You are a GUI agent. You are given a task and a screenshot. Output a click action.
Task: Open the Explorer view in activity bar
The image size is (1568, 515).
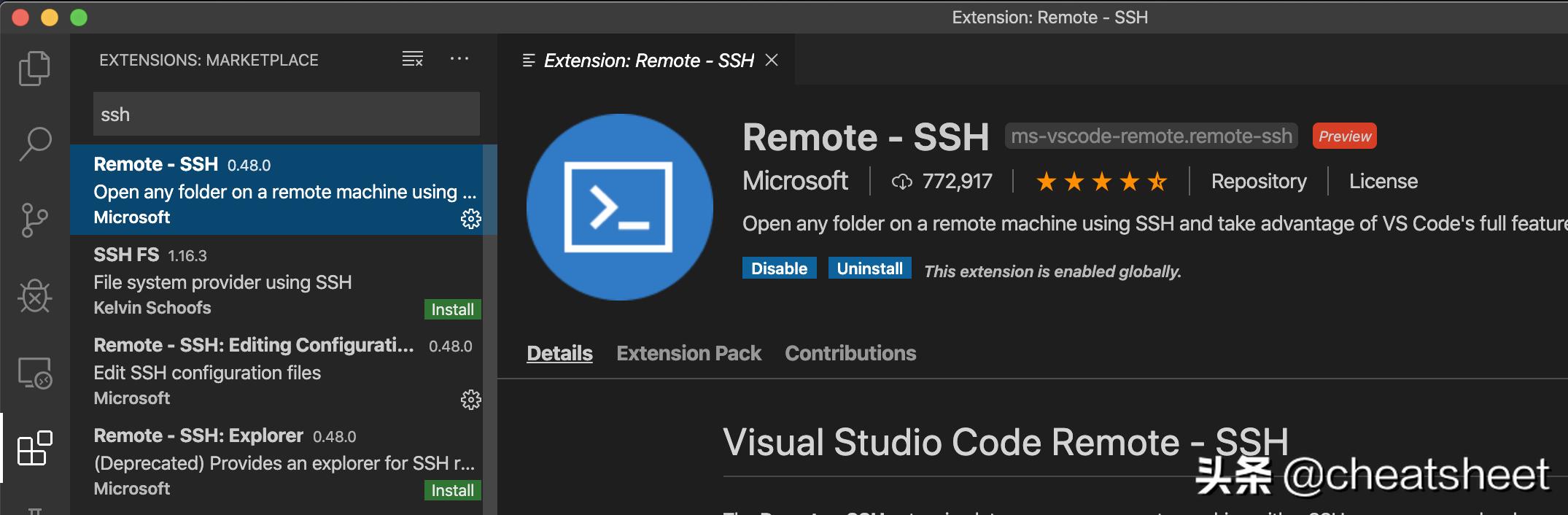(x=34, y=68)
